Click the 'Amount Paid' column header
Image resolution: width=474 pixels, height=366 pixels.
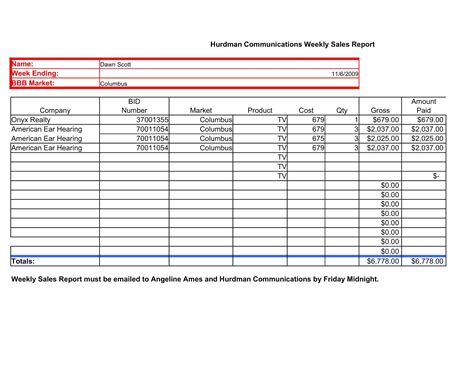pyautogui.click(x=423, y=106)
